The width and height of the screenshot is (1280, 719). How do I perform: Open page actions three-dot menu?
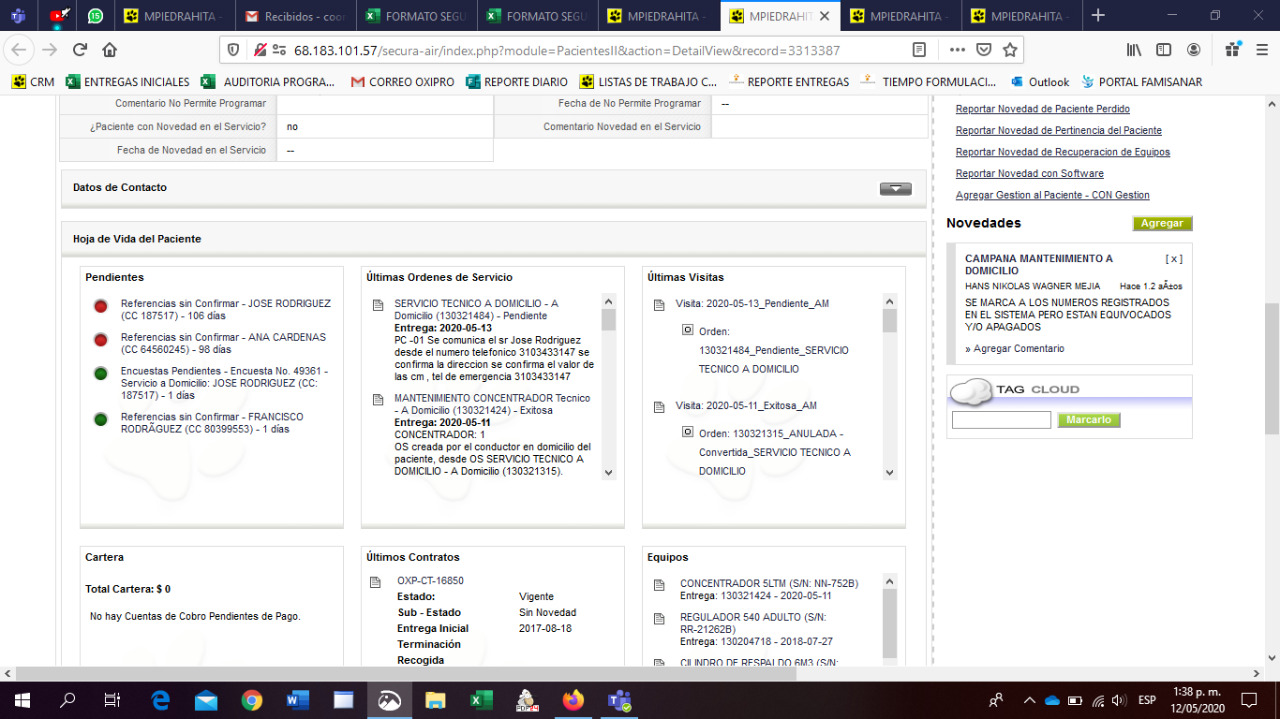tap(957, 50)
